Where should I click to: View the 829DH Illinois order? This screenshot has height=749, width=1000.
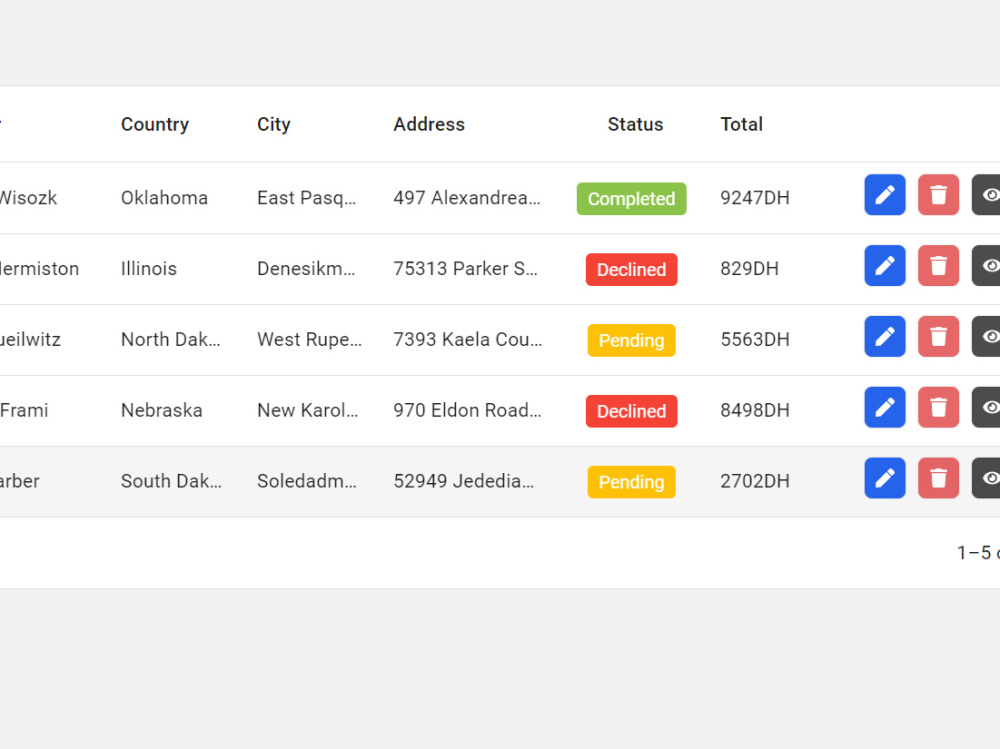click(986, 265)
